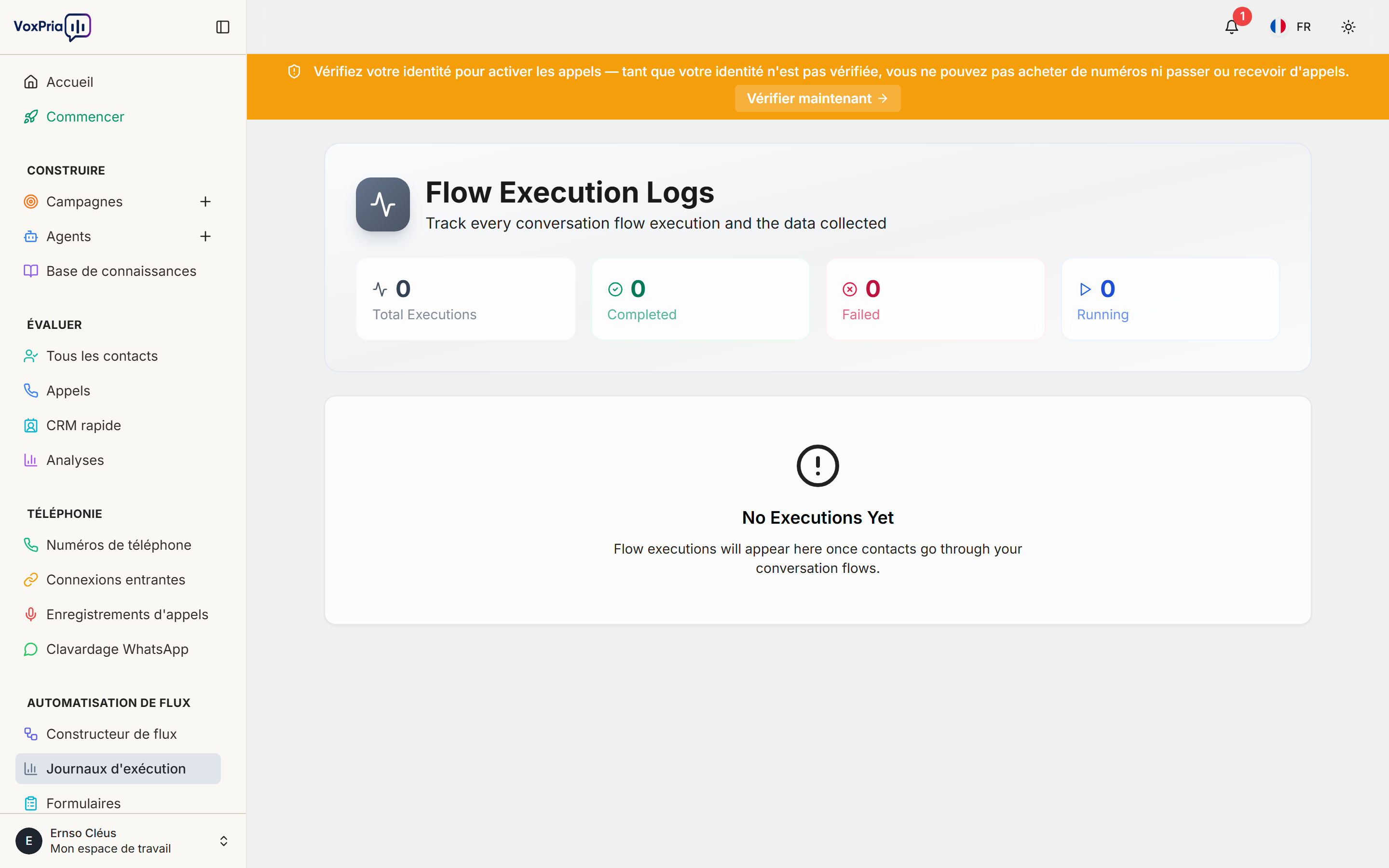
Task: Select Base de connaissances label
Action: (x=121, y=271)
